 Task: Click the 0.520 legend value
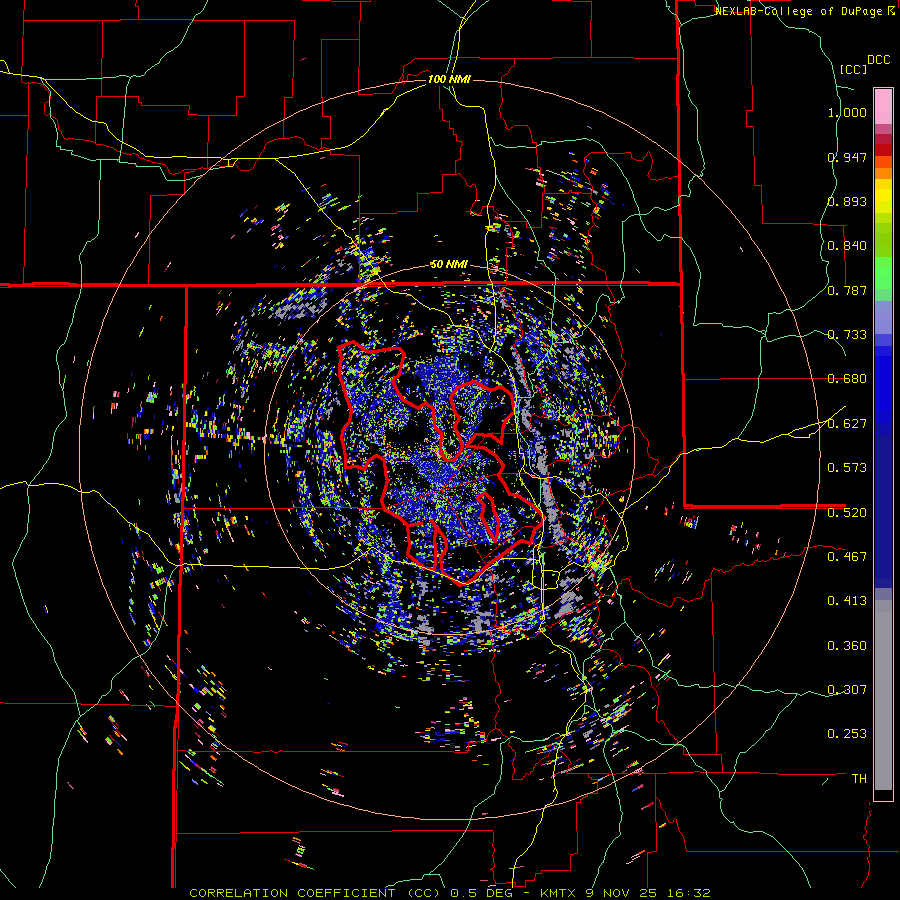[x=847, y=513]
